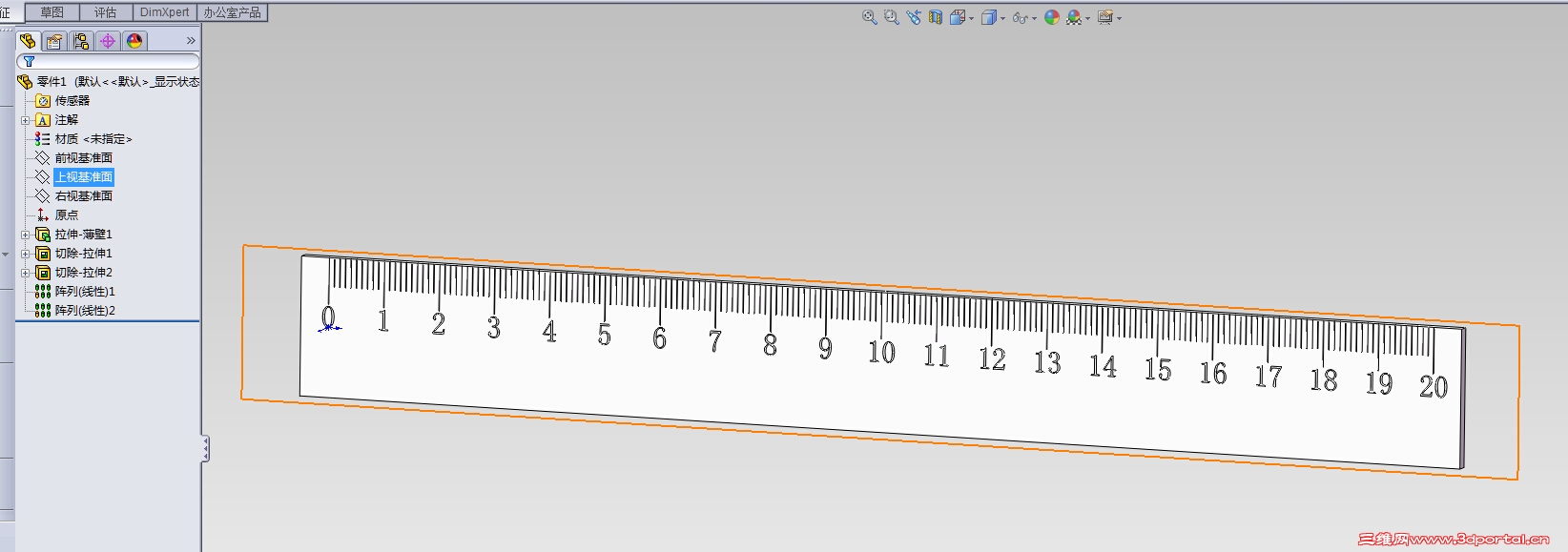Image resolution: width=1568 pixels, height=552 pixels.
Task: Click the origin marker at ruler's 0
Action: pyautogui.click(x=329, y=328)
